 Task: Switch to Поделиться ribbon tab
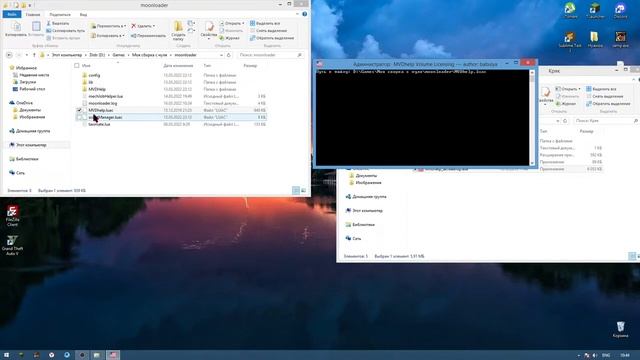pyautogui.click(x=60, y=14)
